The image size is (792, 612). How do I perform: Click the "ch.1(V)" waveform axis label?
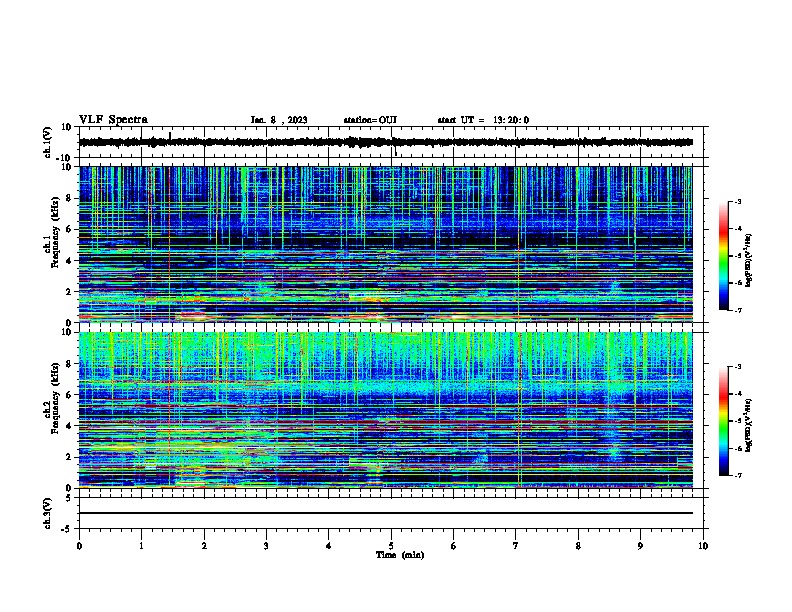[48, 142]
